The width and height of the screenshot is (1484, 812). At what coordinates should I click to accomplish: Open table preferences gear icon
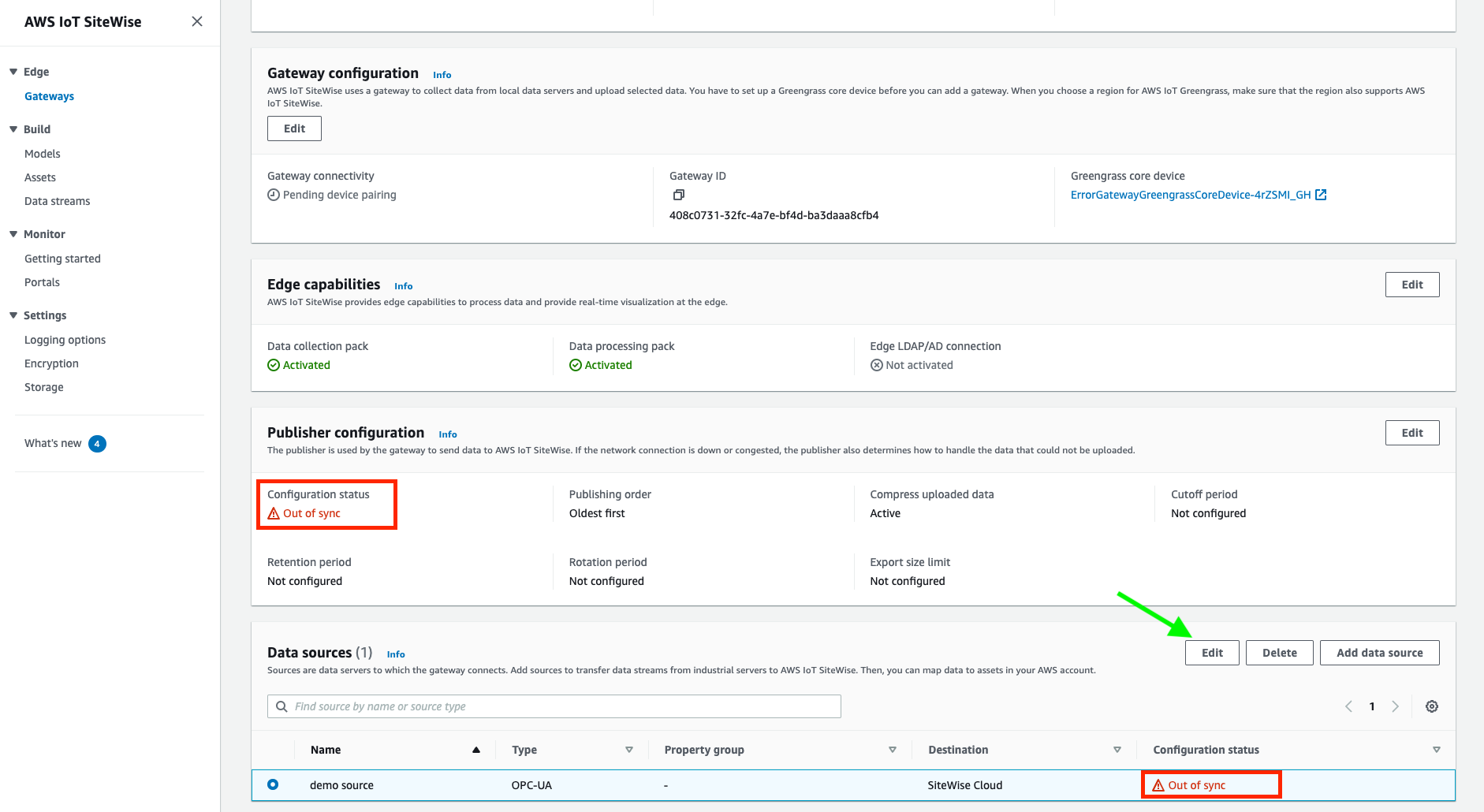pos(1431,706)
